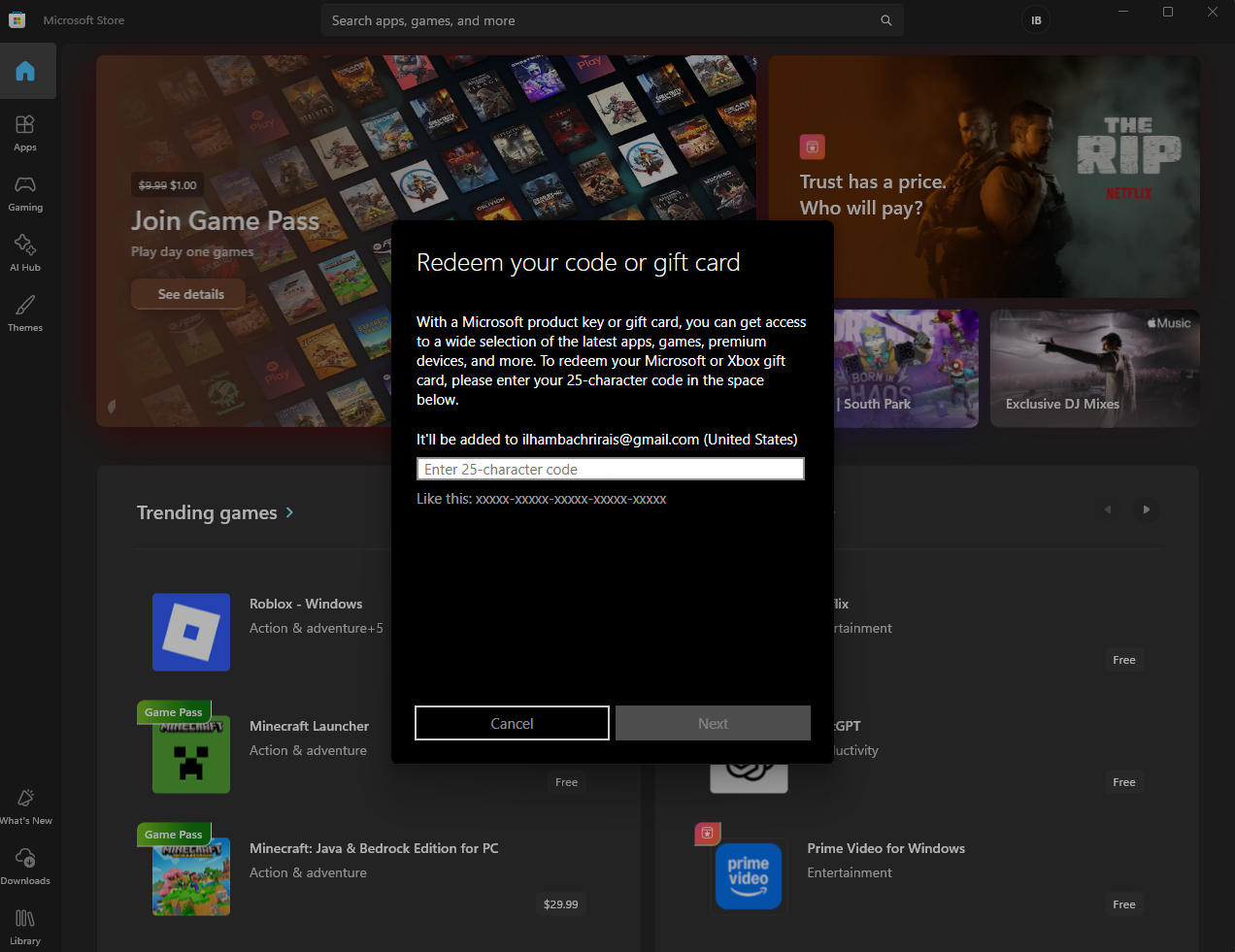Click See details on Game Pass banner
The height and width of the screenshot is (952, 1235).
pyautogui.click(x=190, y=294)
